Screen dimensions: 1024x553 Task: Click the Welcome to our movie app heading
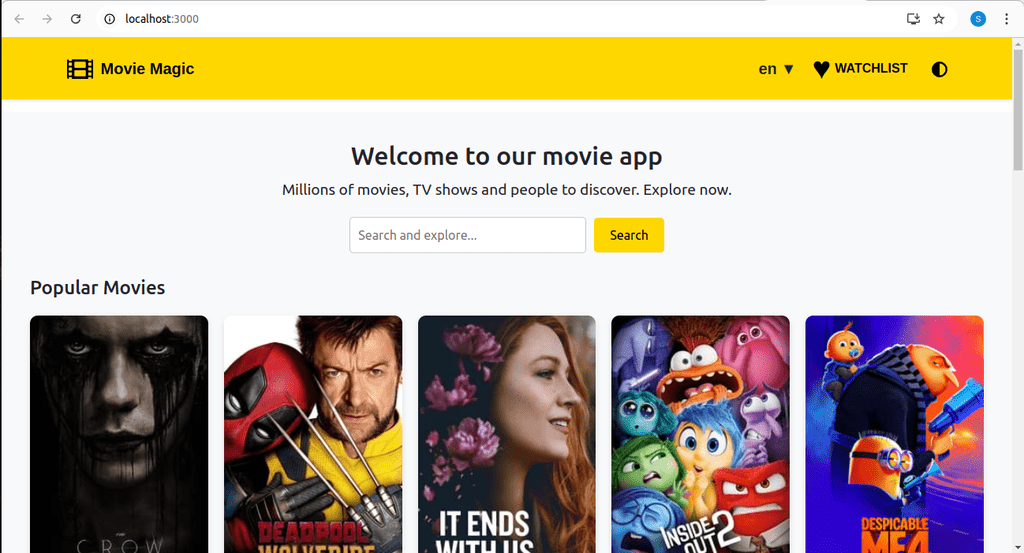pyautogui.click(x=507, y=156)
